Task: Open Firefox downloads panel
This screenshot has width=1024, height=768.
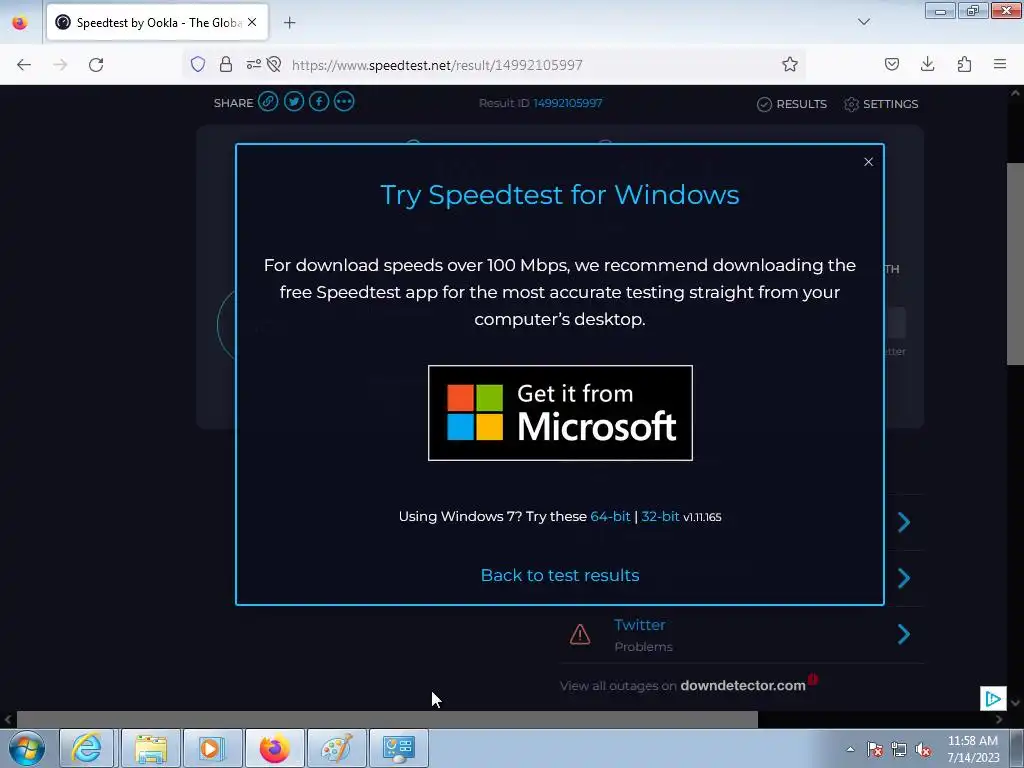Action: pos(927,64)
